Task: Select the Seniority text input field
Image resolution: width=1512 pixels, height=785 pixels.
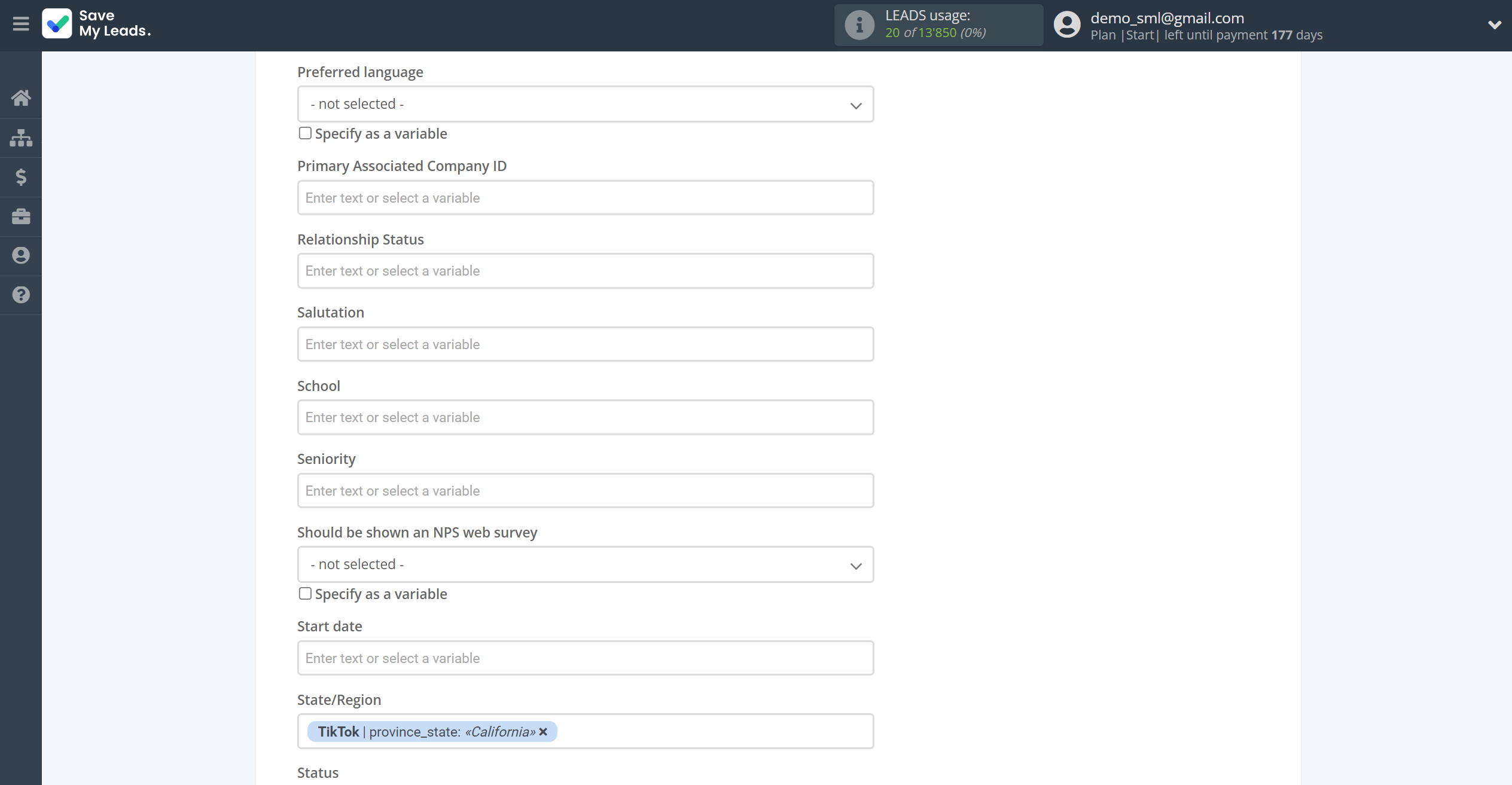Action: tap(585, 490)
